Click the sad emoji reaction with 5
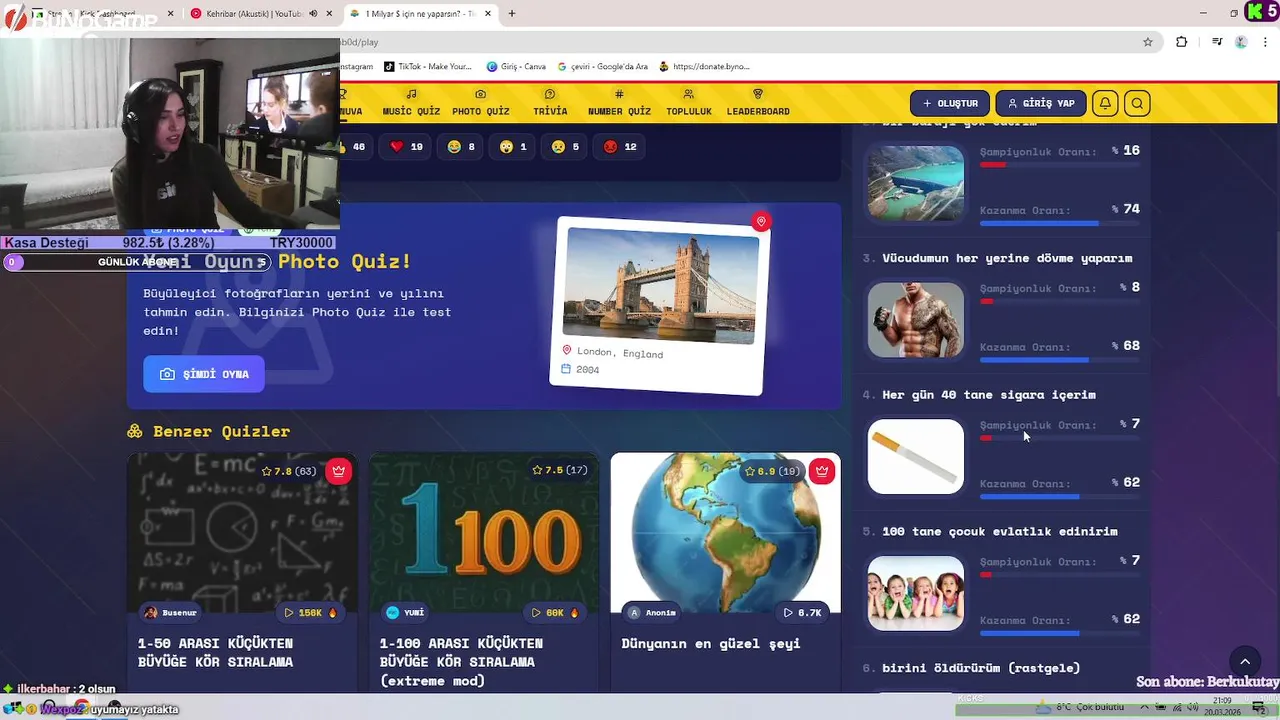Screen dimensions: 1280x720 [x=565, y=147]
